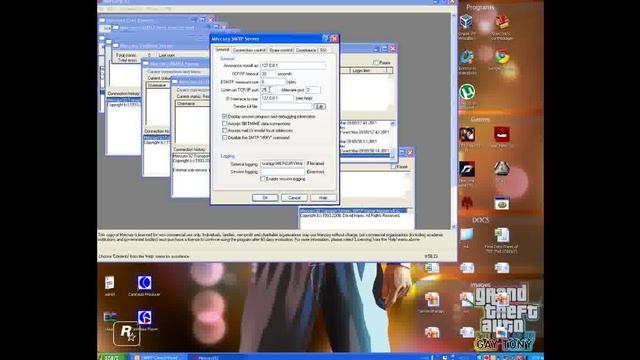Open the Compliance tab

pos(306,50)
